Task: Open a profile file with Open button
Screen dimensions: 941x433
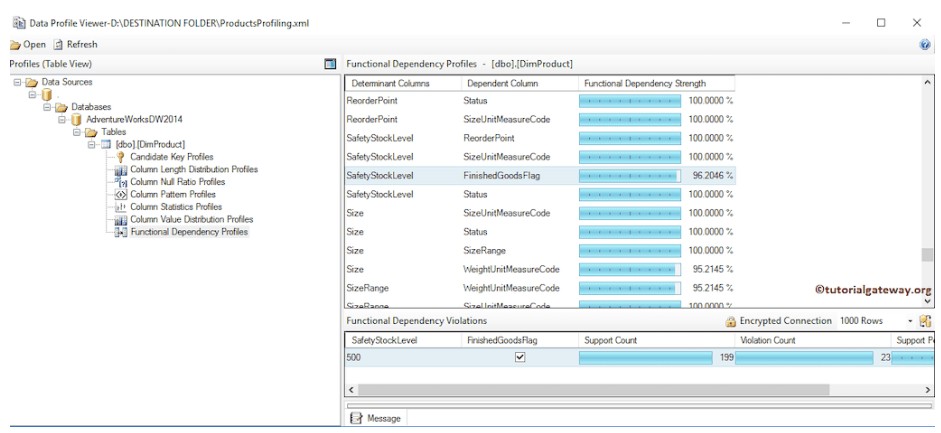Action: (28, 44)
